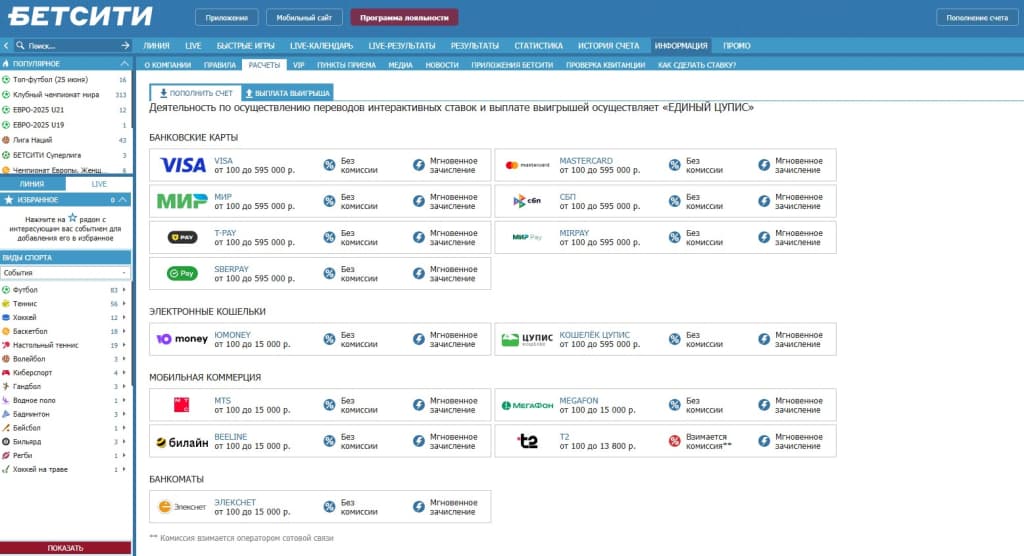Click the Пополнение счета button
The image size is (1024, 556).
pyautogui.click(x=977, y=18)
